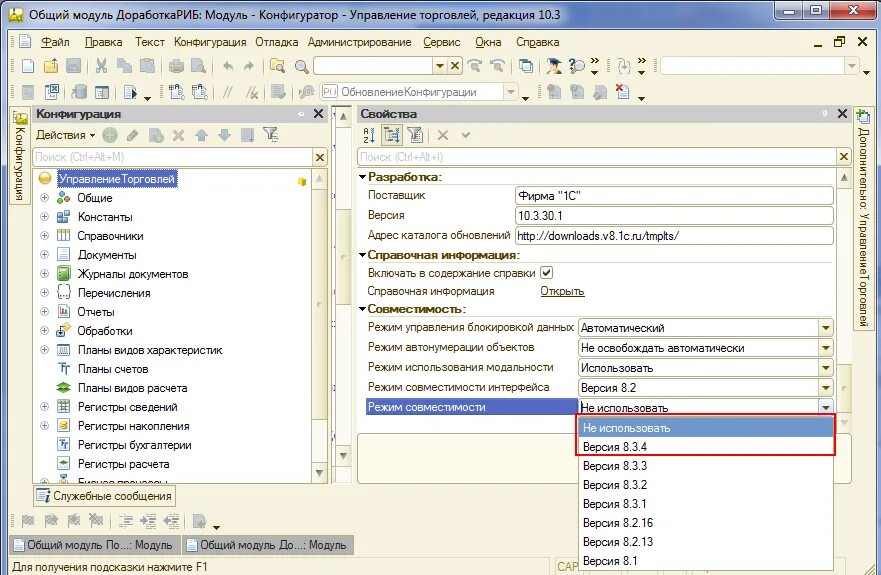Toggle the by-category view button in Свойства
The height and width of the screenshot is (575, 881).
coord(392,135)
